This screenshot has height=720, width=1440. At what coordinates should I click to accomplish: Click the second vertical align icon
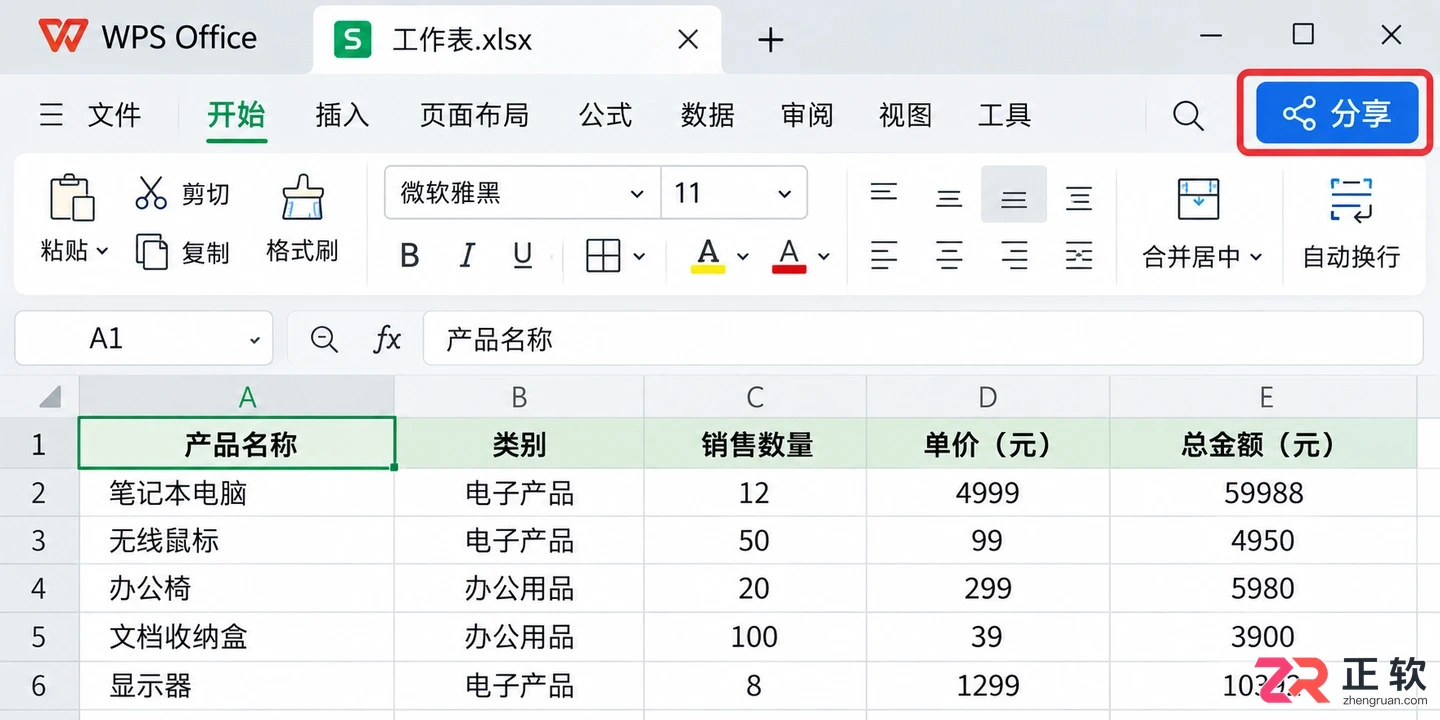(949, 198)
